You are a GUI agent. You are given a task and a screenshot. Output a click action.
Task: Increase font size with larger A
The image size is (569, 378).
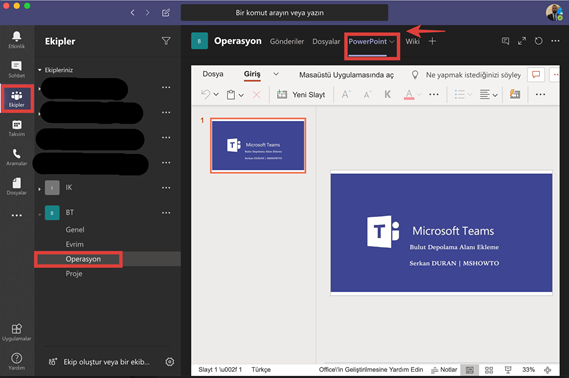tap(345, 95)
